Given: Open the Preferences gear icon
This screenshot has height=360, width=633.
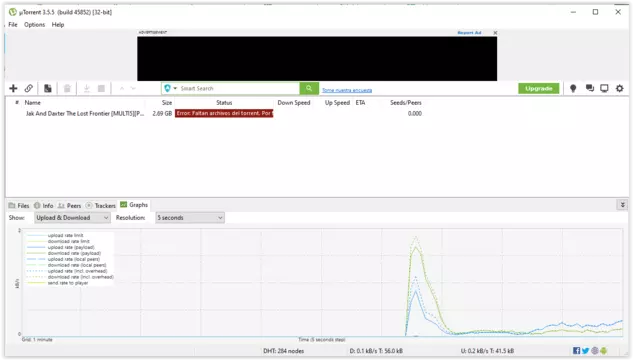Looking at the screenshot, I should coord(620,88).
